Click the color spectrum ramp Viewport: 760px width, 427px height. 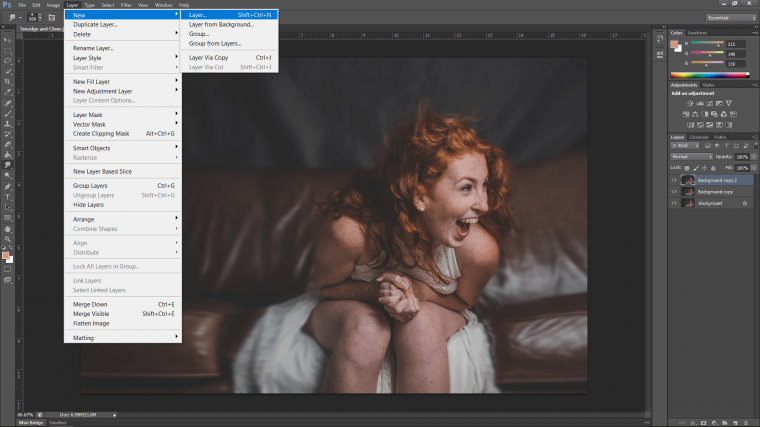pos(710,75)
